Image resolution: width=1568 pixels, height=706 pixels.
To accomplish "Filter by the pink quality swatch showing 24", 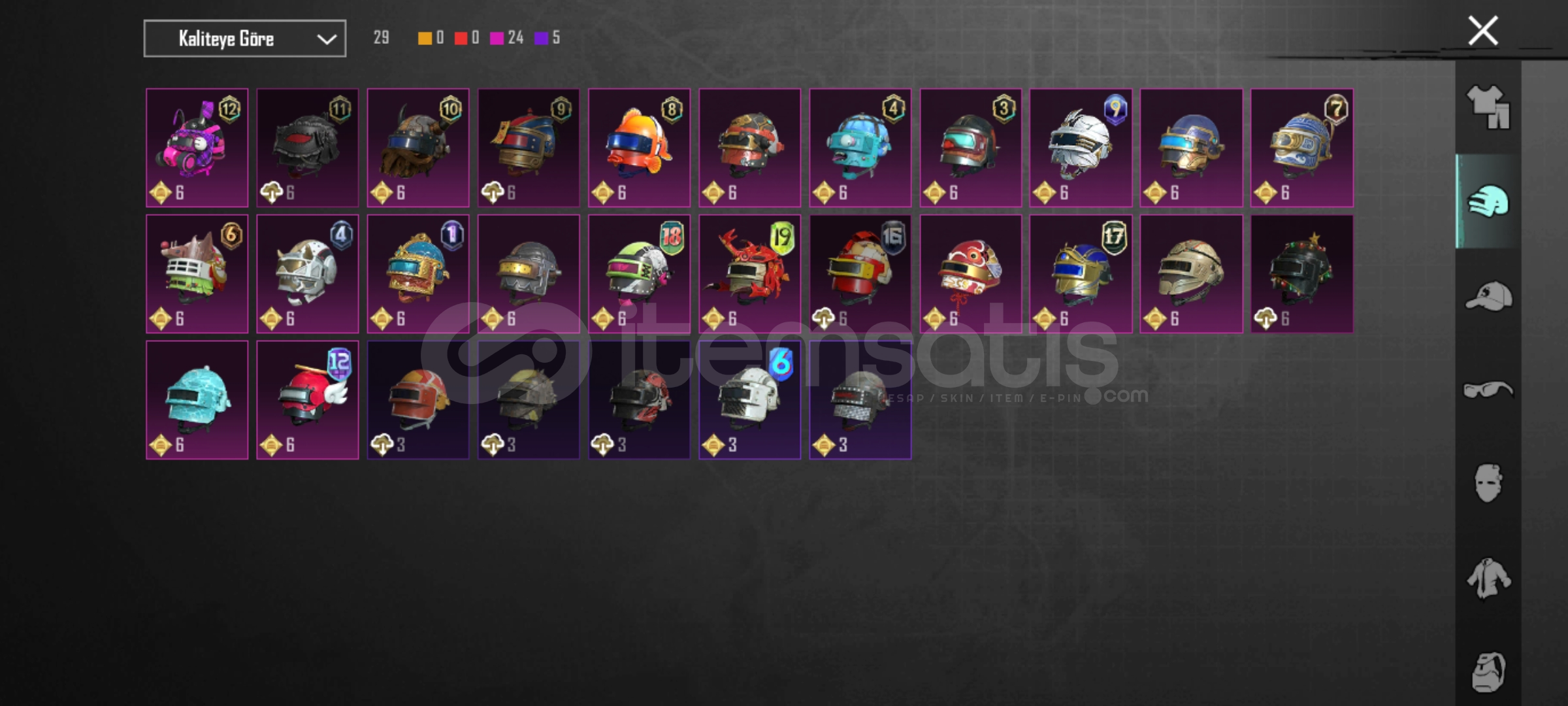I will click(x=507, y=38).
